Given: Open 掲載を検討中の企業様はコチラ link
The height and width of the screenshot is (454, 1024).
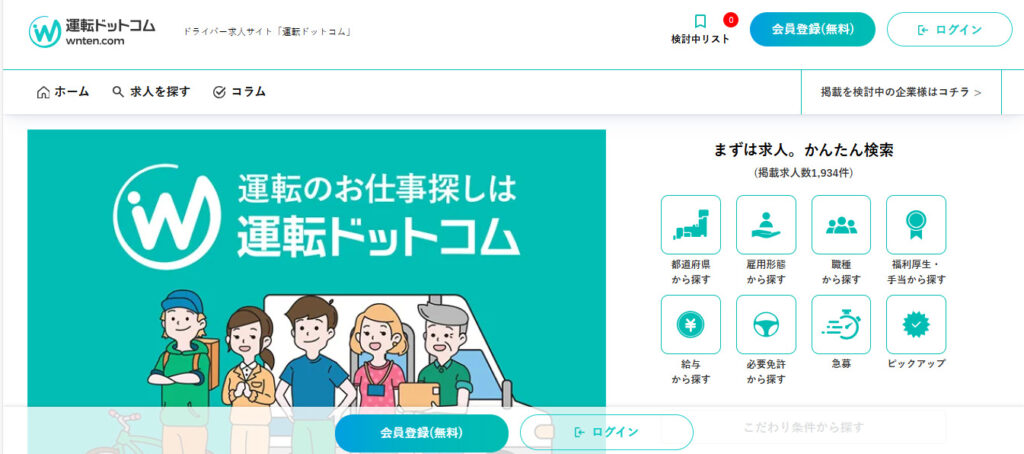Looking at the screenshot, I should [901, 92].
